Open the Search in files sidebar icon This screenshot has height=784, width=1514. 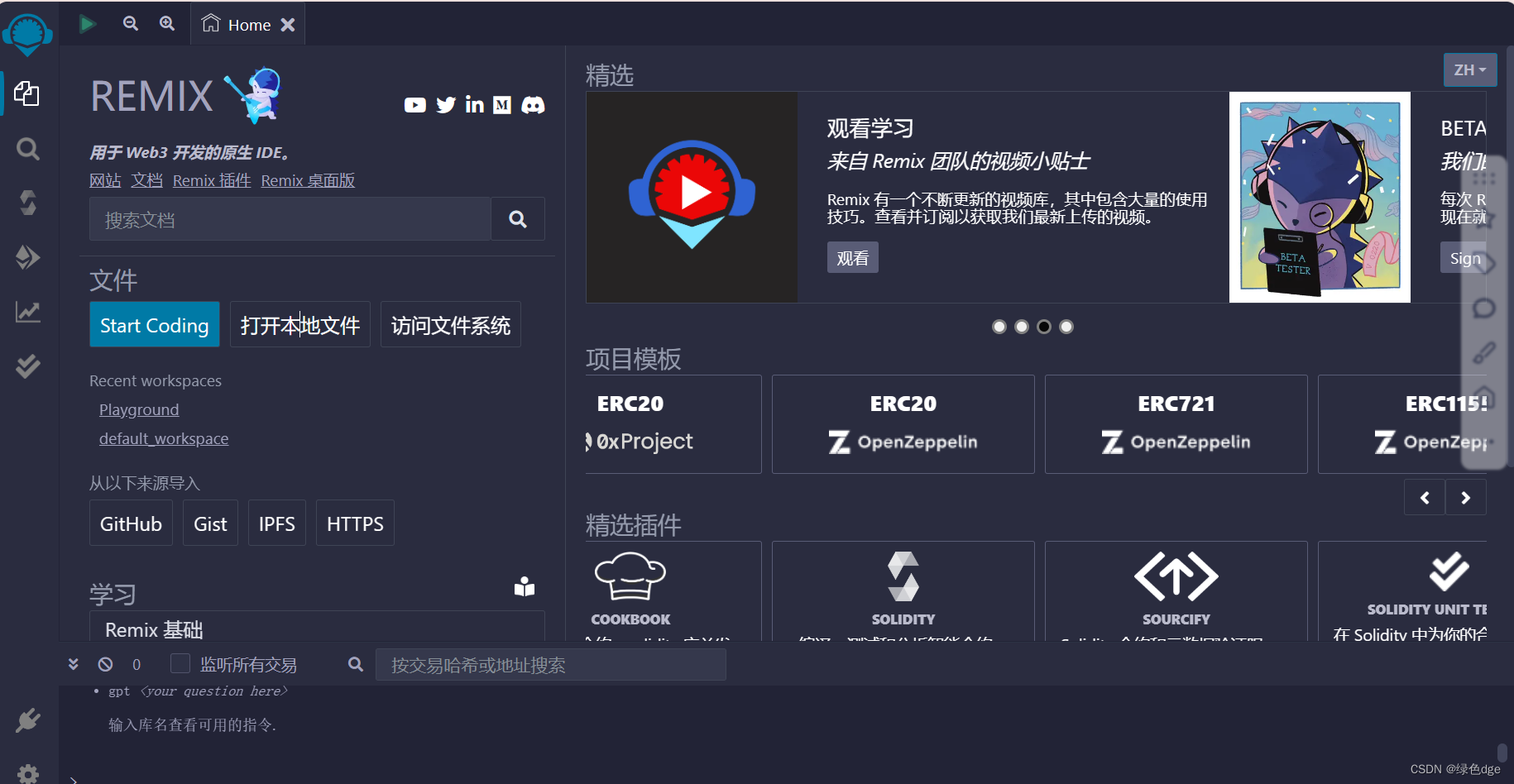[28, 149]
